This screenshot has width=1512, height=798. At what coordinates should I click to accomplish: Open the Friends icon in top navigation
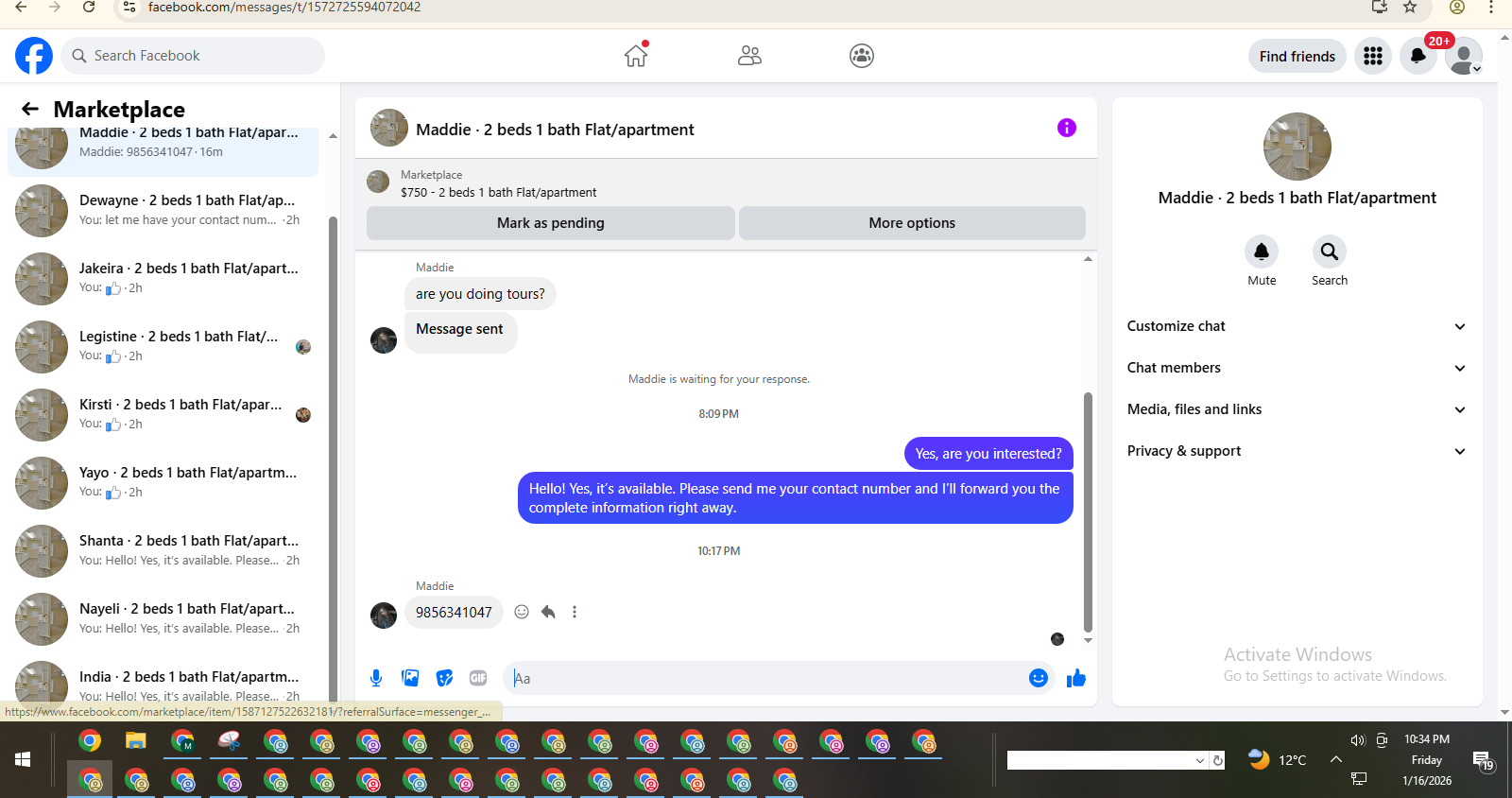749,56
